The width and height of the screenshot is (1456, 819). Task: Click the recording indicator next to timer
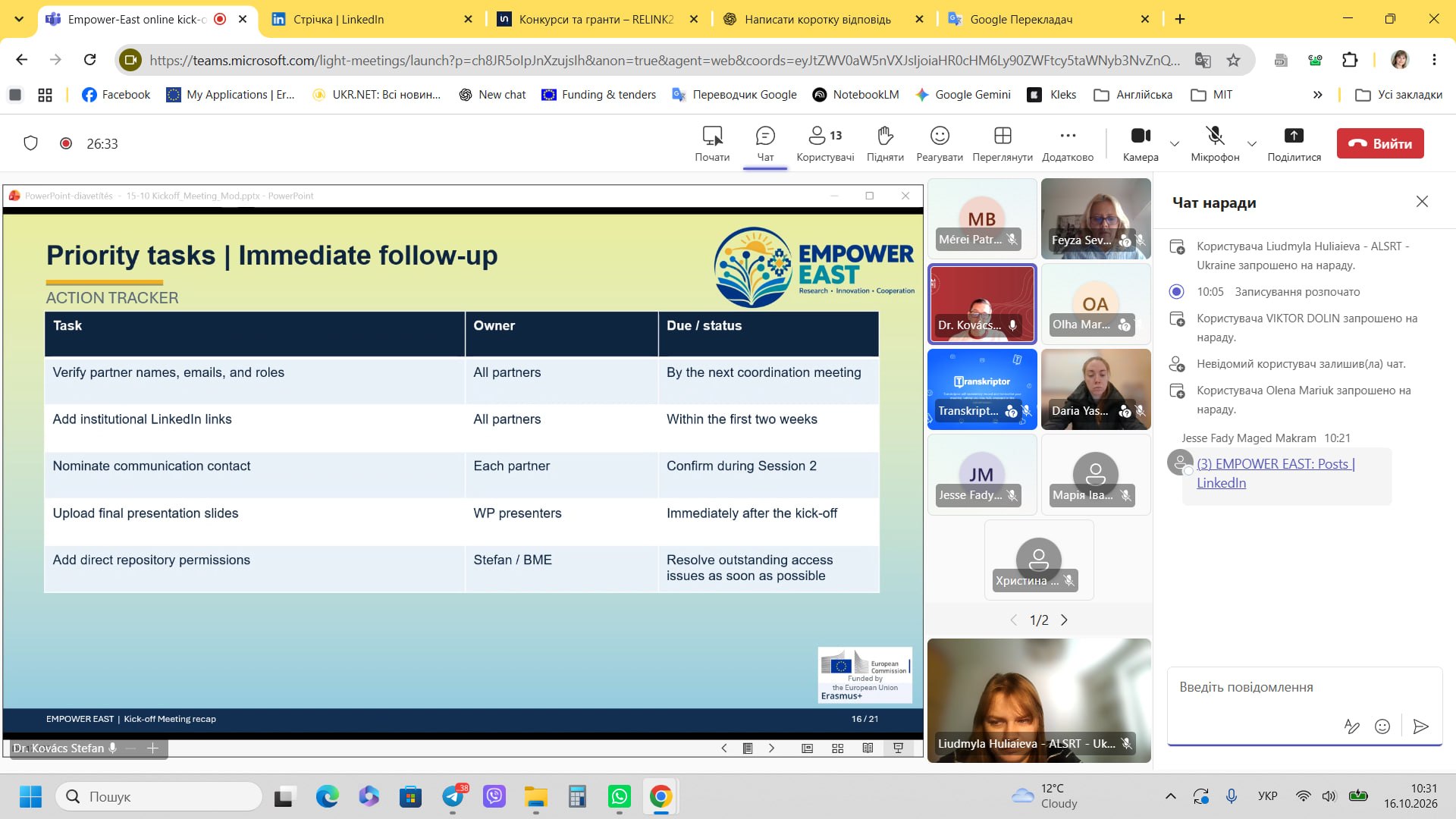[66, 143]
